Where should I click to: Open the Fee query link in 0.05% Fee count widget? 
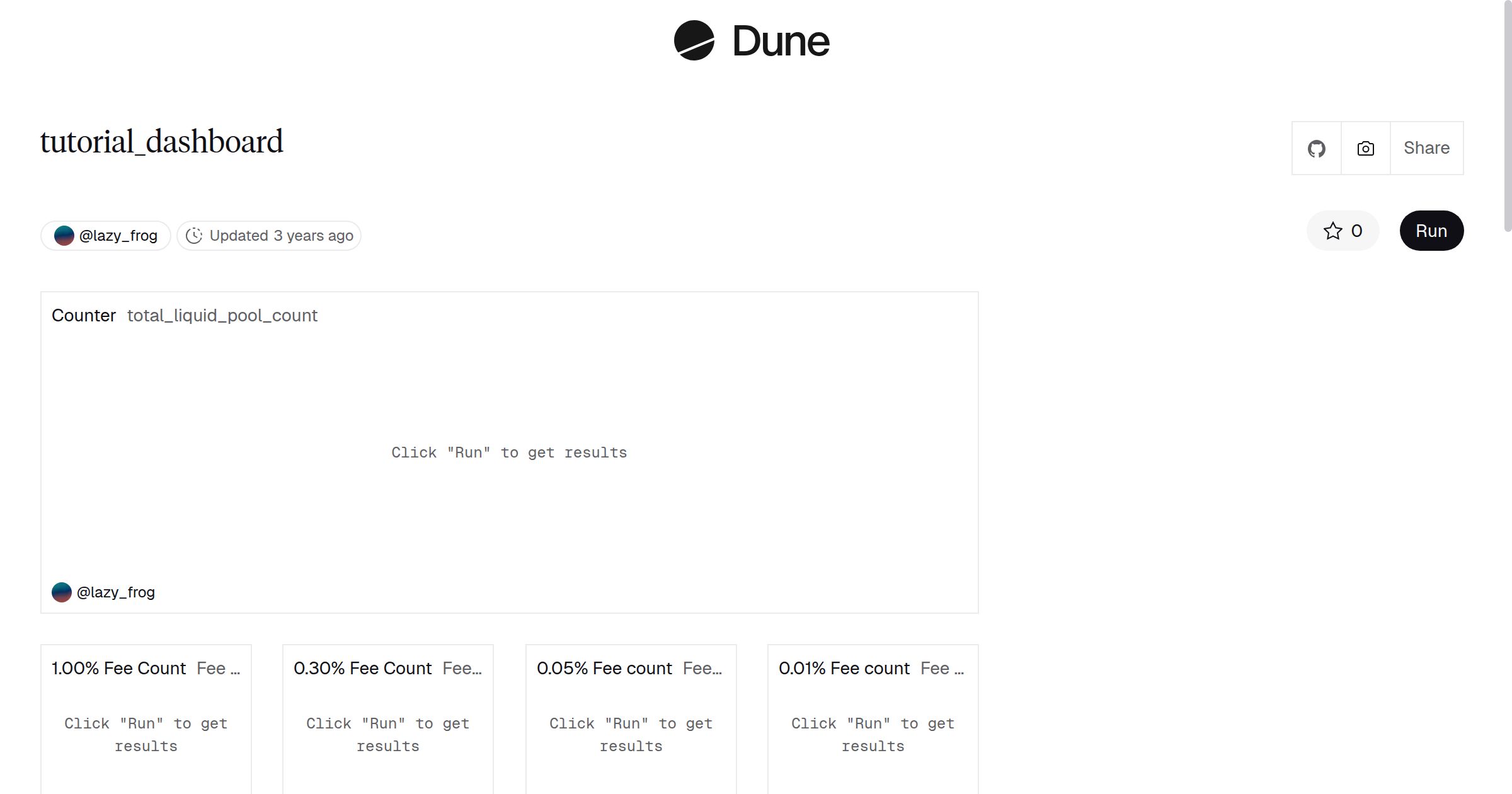[704, 668]
